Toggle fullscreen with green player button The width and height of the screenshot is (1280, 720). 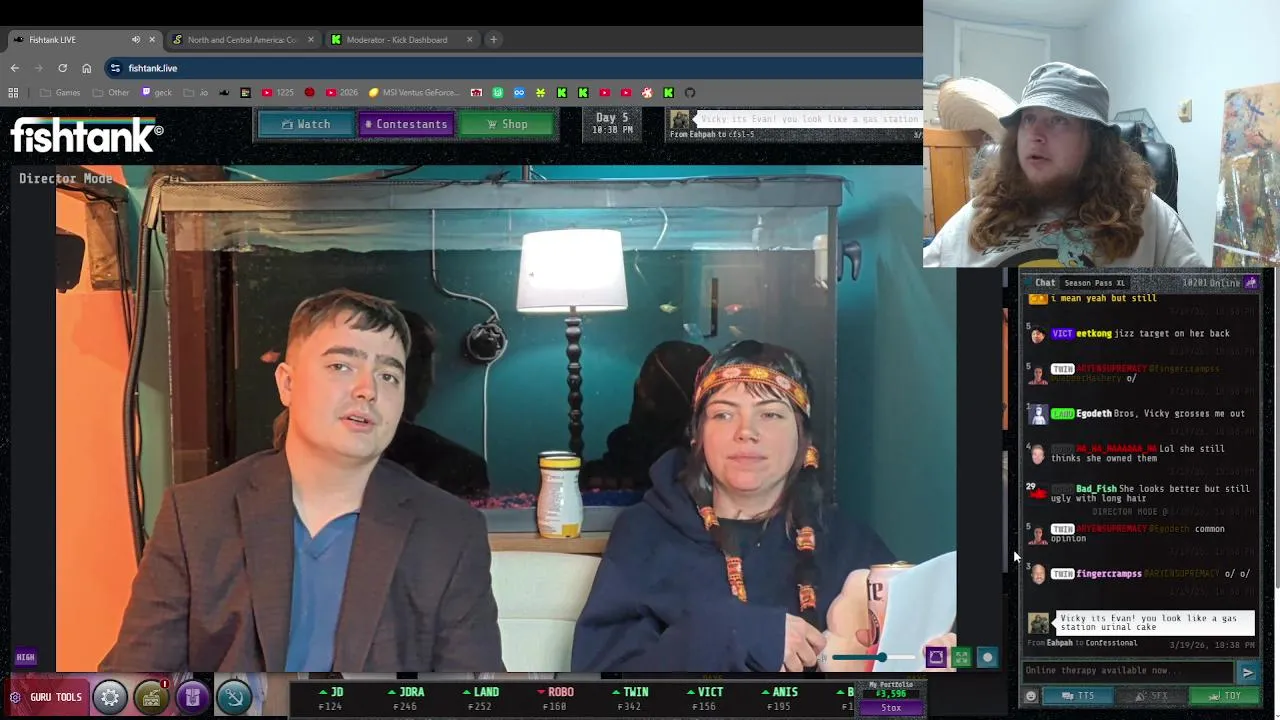point(961,657)
